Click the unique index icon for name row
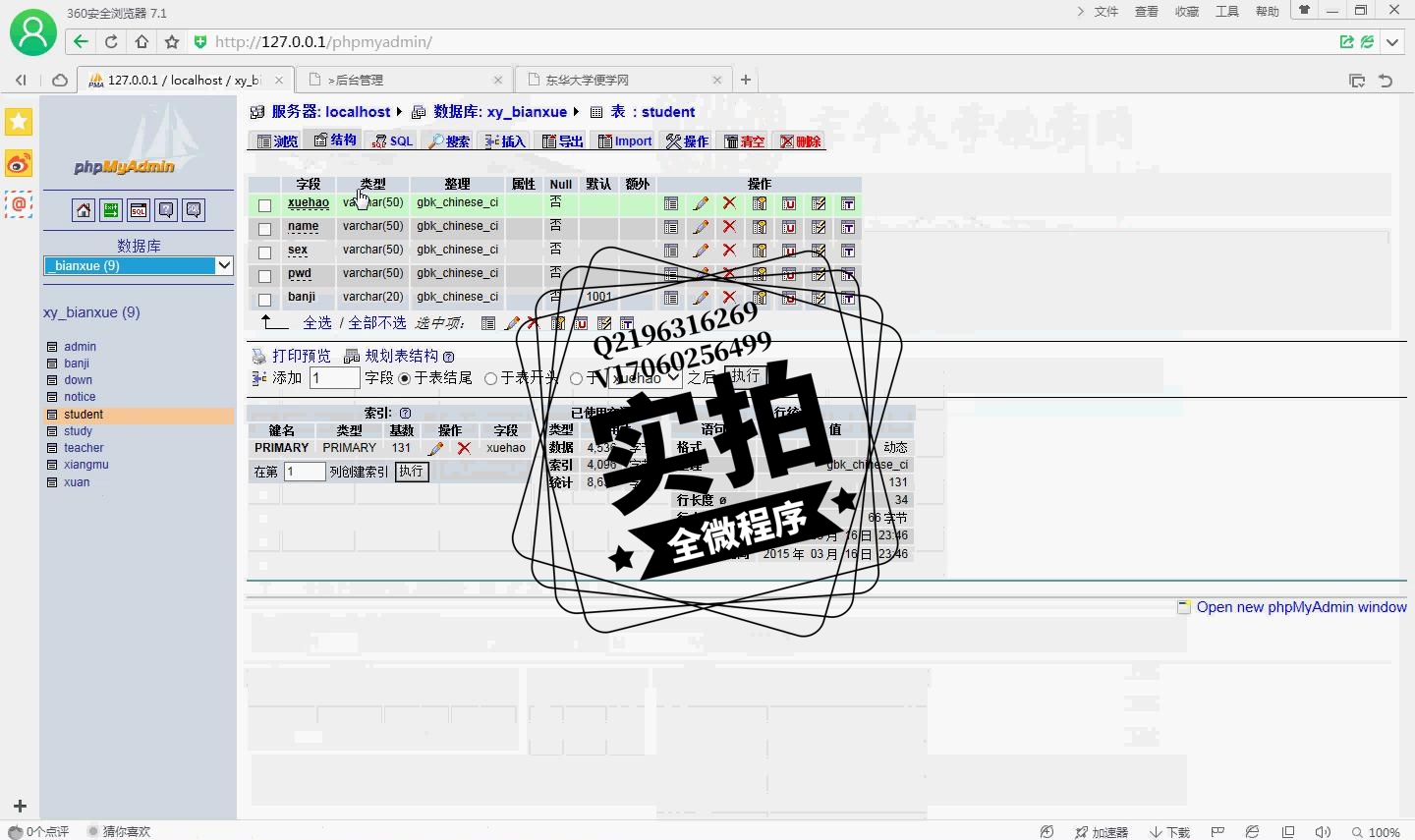1415x840 pixels. point(789,227)
